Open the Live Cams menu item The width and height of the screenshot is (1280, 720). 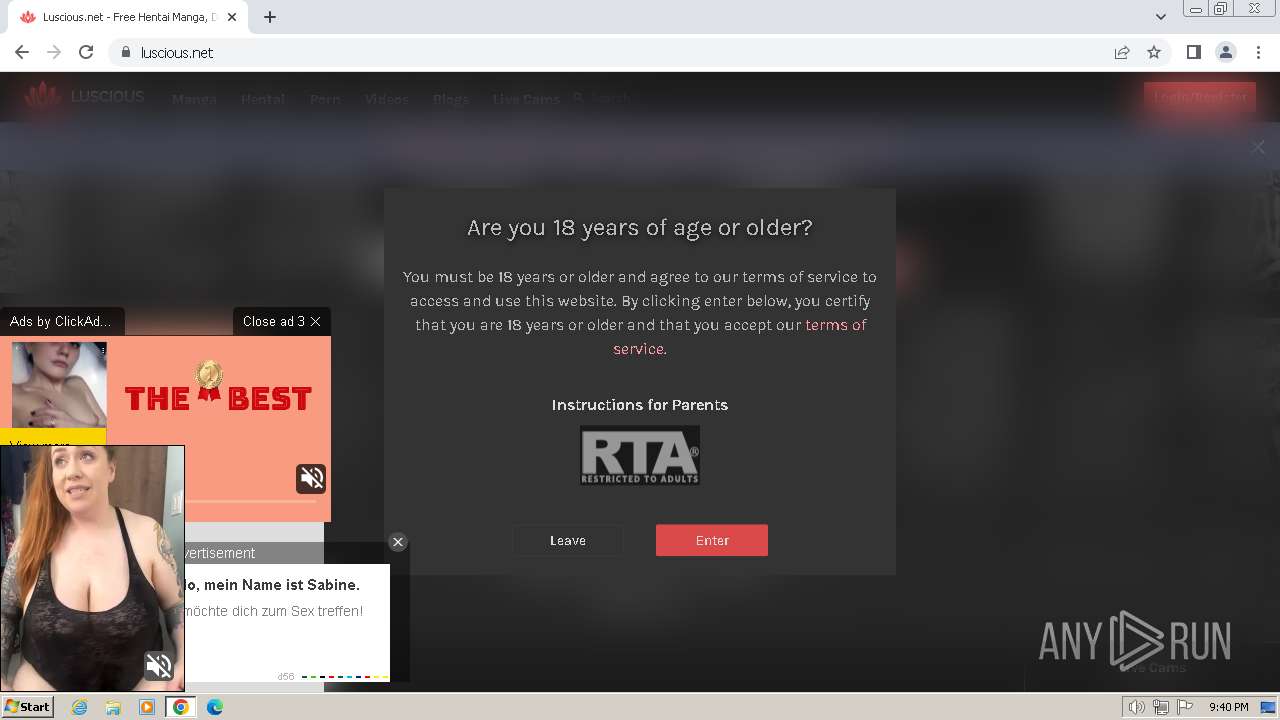point(526,99)
